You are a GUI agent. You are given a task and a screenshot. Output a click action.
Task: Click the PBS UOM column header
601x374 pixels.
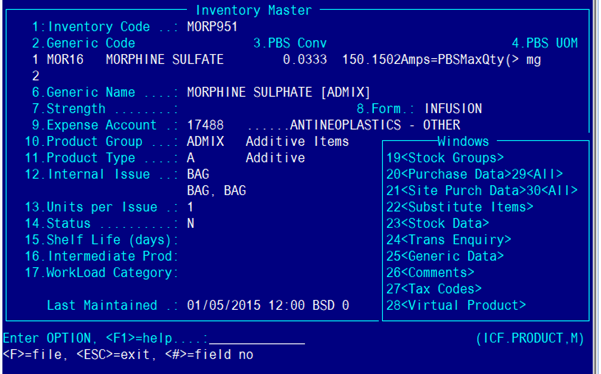click(545, 43)
